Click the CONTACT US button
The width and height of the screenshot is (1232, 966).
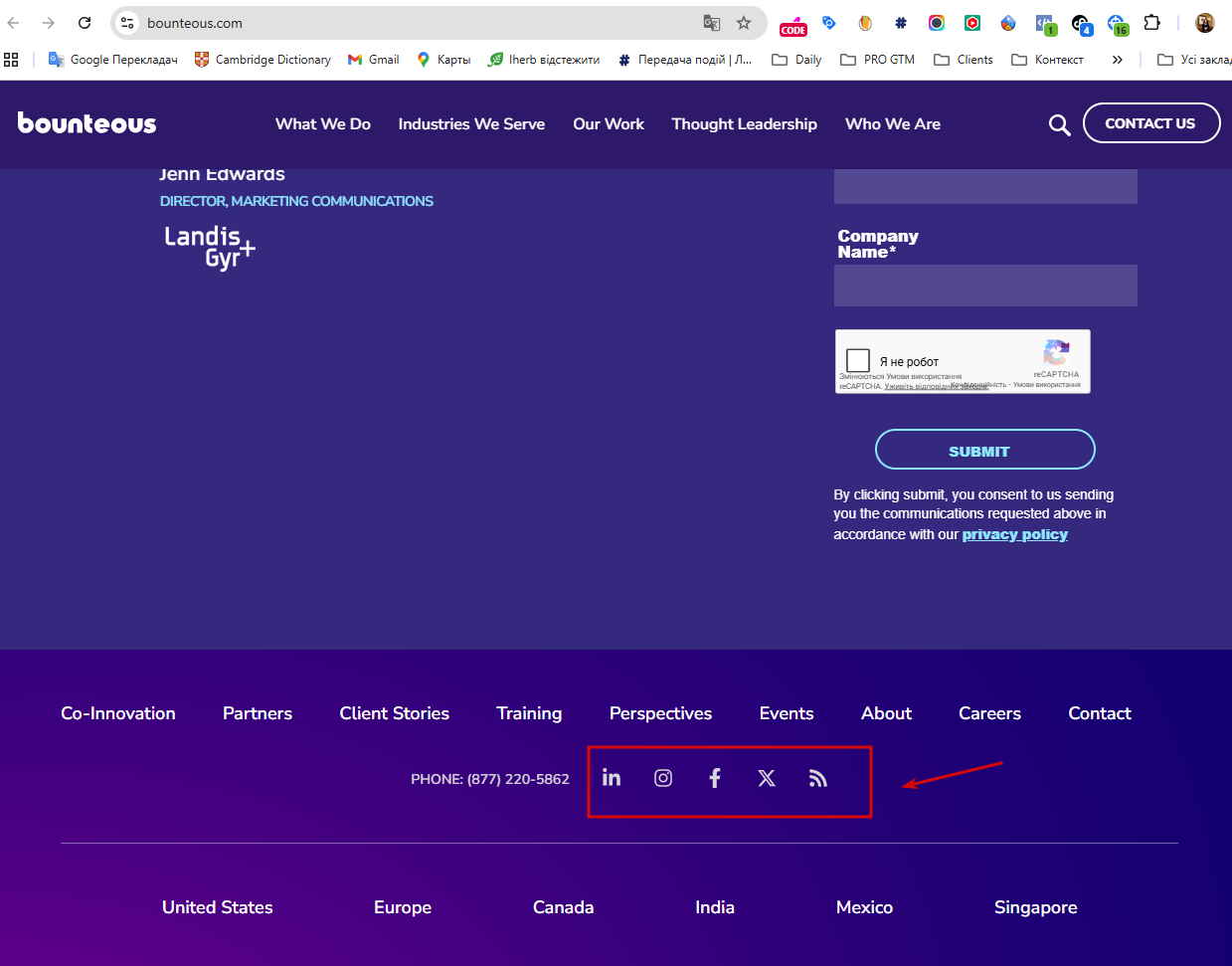pyautogui.click(x=1150, y=123)
